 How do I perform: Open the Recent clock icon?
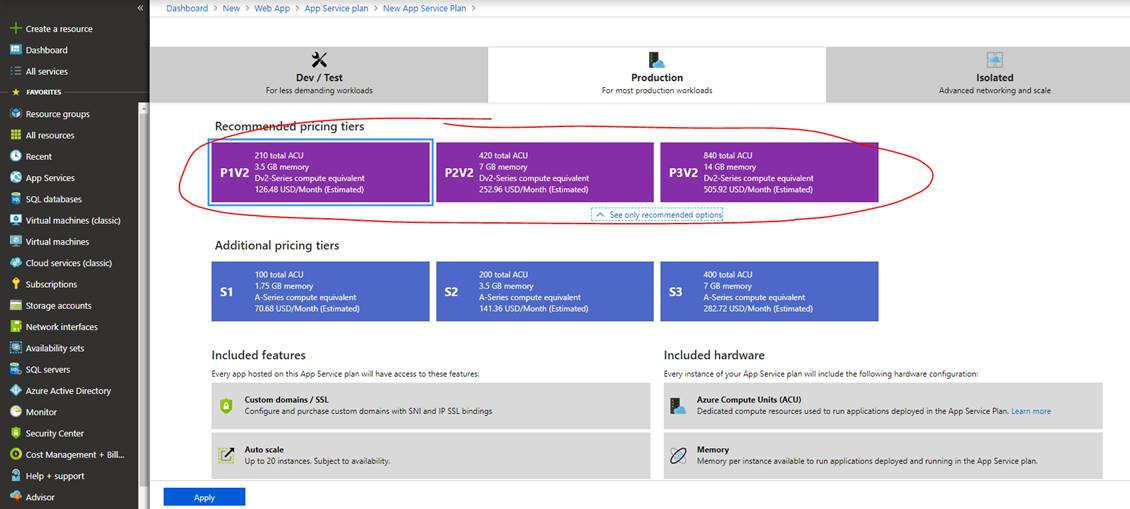(15, 156)
